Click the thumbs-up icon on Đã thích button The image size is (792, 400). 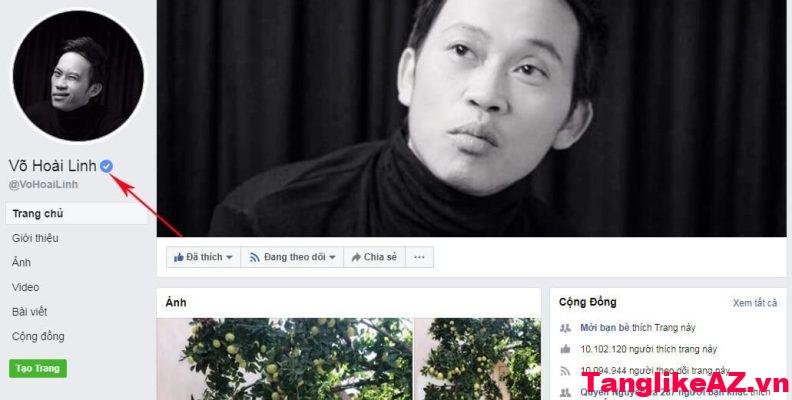coord(178,258)
